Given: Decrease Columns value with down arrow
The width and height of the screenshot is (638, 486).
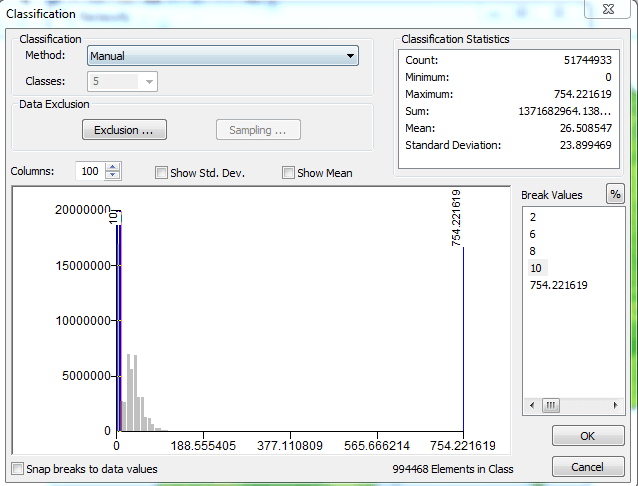Looking at the screenshot, I should point(113,176).
